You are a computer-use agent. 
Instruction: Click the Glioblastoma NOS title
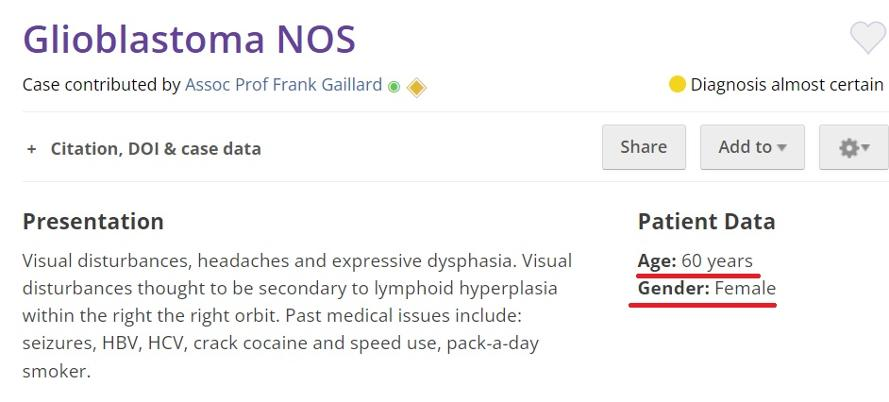(x=189, y=39)
